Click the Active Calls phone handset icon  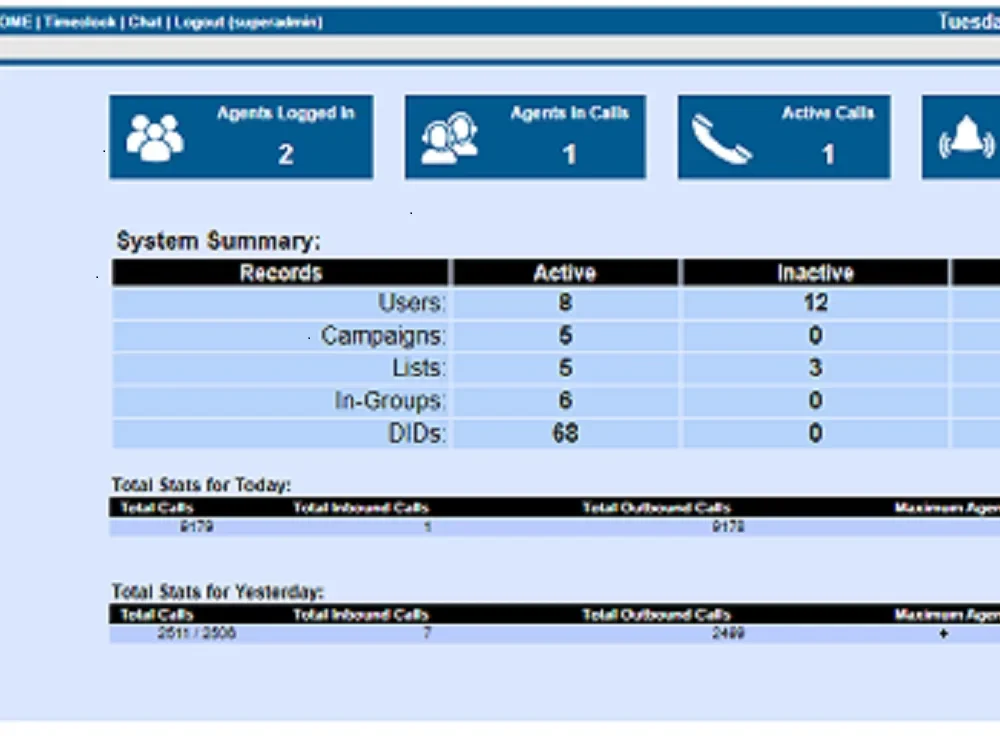point(722,139)
